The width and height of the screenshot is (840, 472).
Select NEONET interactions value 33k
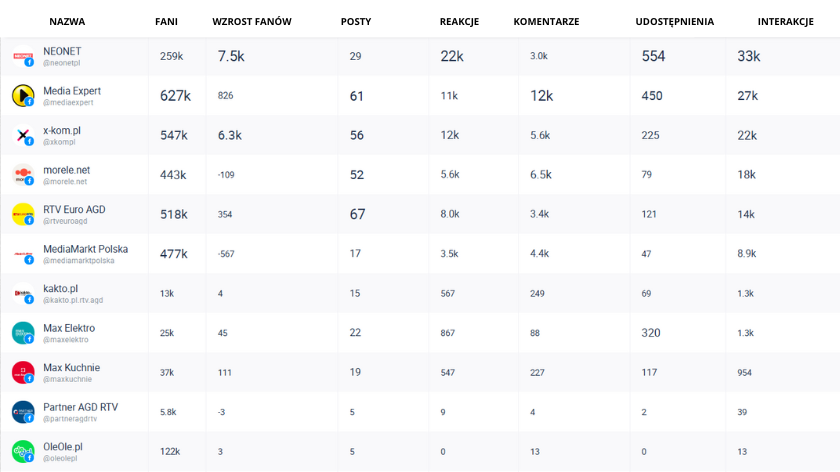click(x=748, y=56)
